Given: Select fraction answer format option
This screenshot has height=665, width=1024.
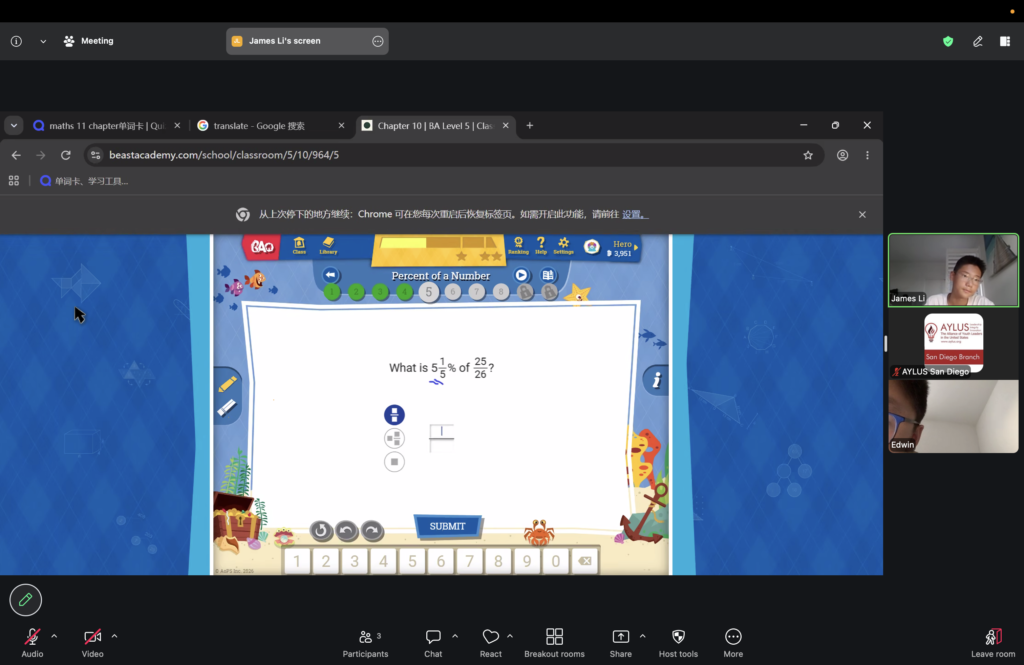Looking at the screenshot, I should coord(394,415).
